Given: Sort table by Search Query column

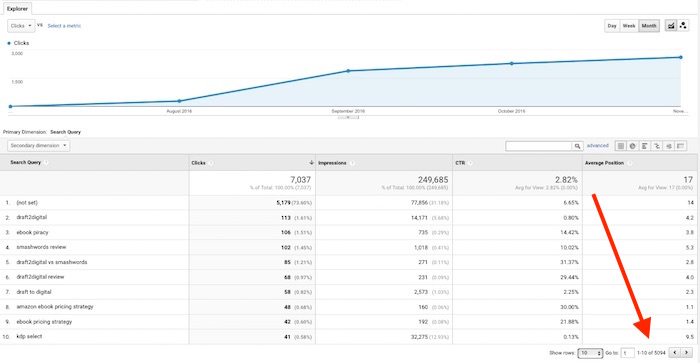Looking at the screenshot, I should point(25,163).
